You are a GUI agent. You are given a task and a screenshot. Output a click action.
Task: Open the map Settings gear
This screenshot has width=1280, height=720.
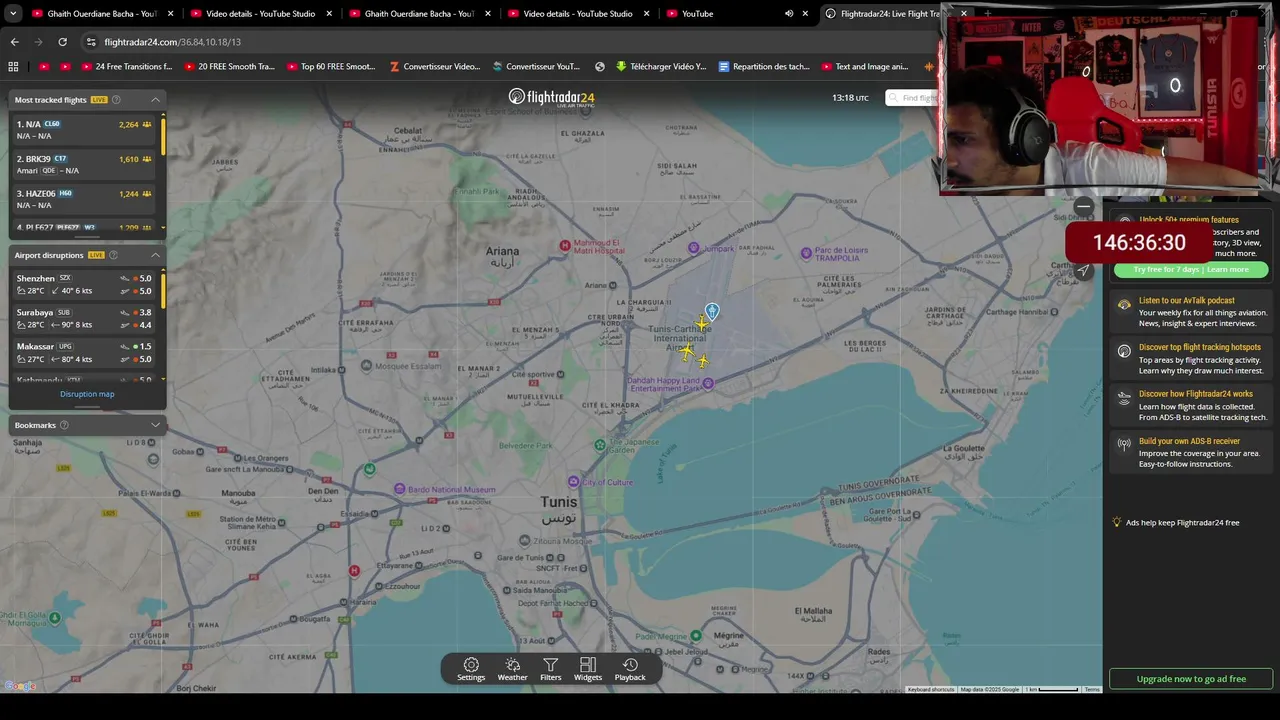471,669
